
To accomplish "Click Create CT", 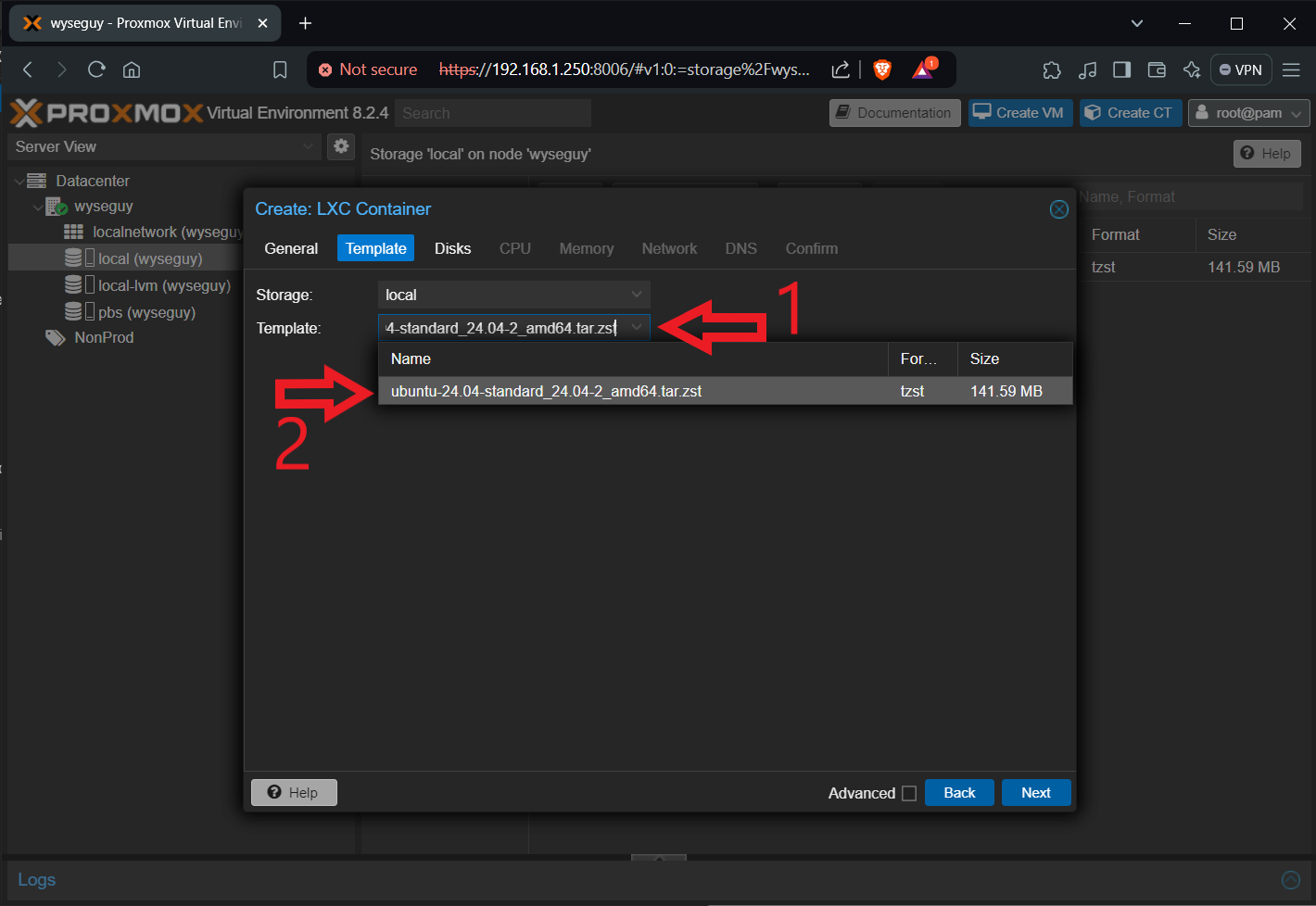I will coord(1131,113).
